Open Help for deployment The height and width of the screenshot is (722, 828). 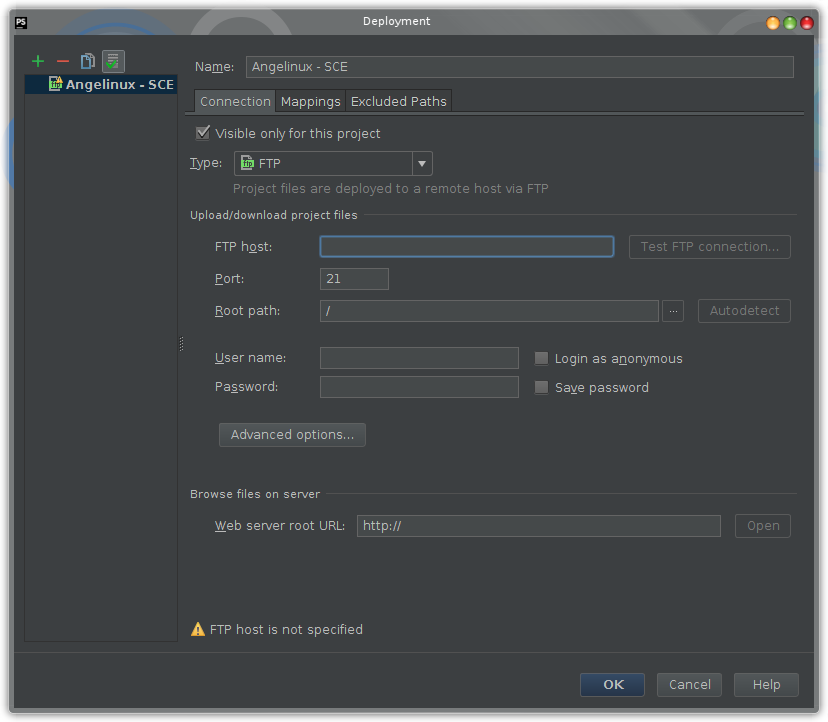(766, 685)
